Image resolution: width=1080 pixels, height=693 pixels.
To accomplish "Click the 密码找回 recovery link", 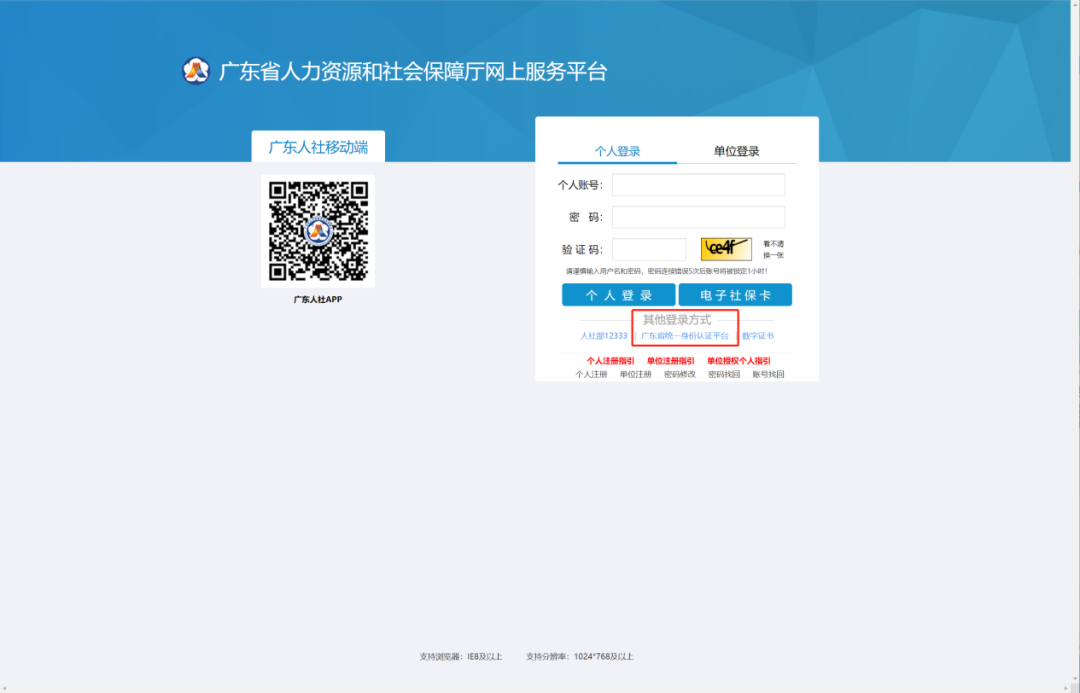I will (724, 374).
